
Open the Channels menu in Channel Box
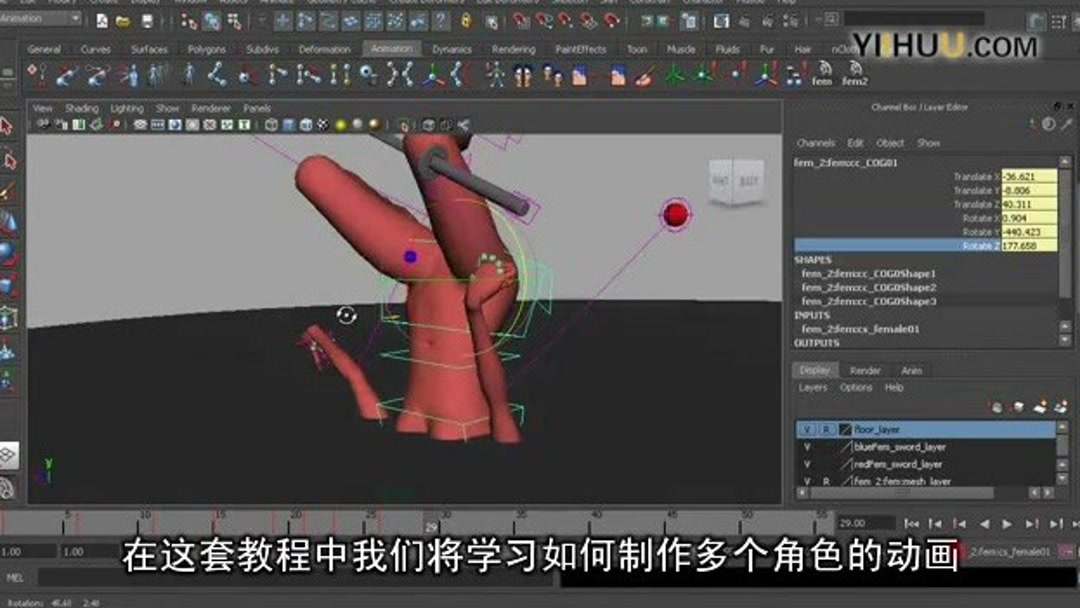815,141
